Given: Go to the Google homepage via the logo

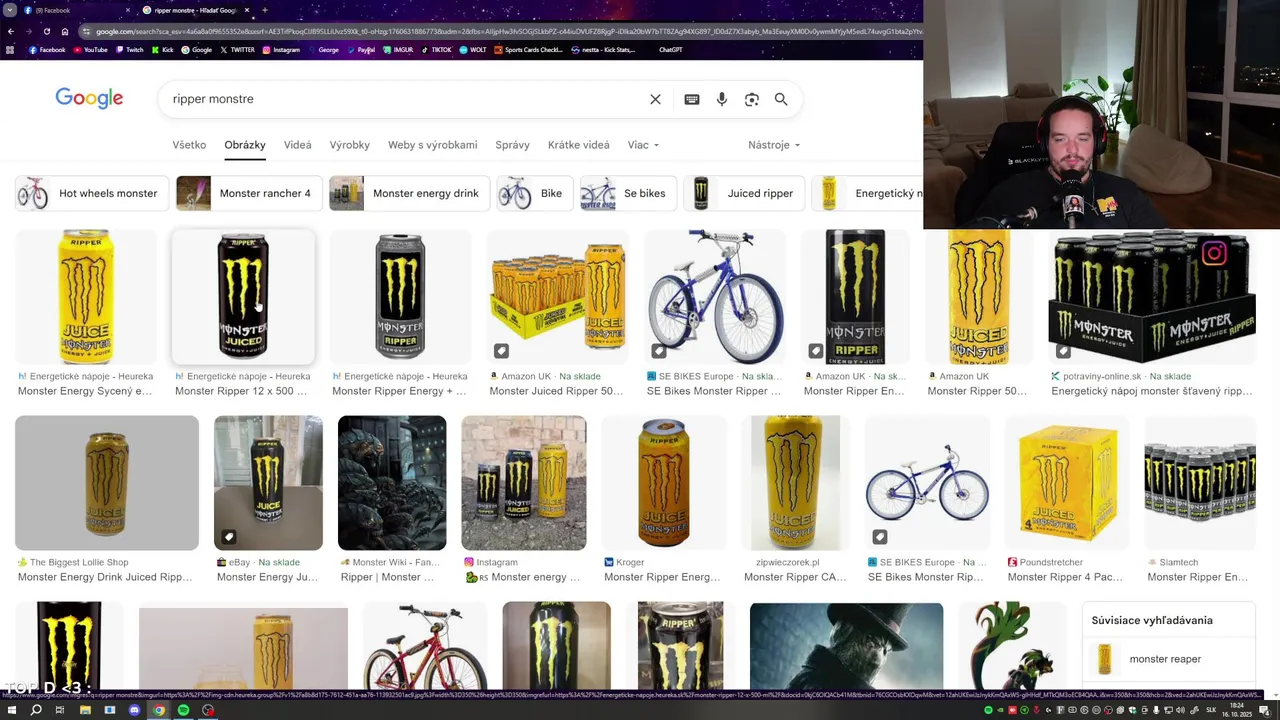Looking at the screenshot, I should tap(89, 98).
